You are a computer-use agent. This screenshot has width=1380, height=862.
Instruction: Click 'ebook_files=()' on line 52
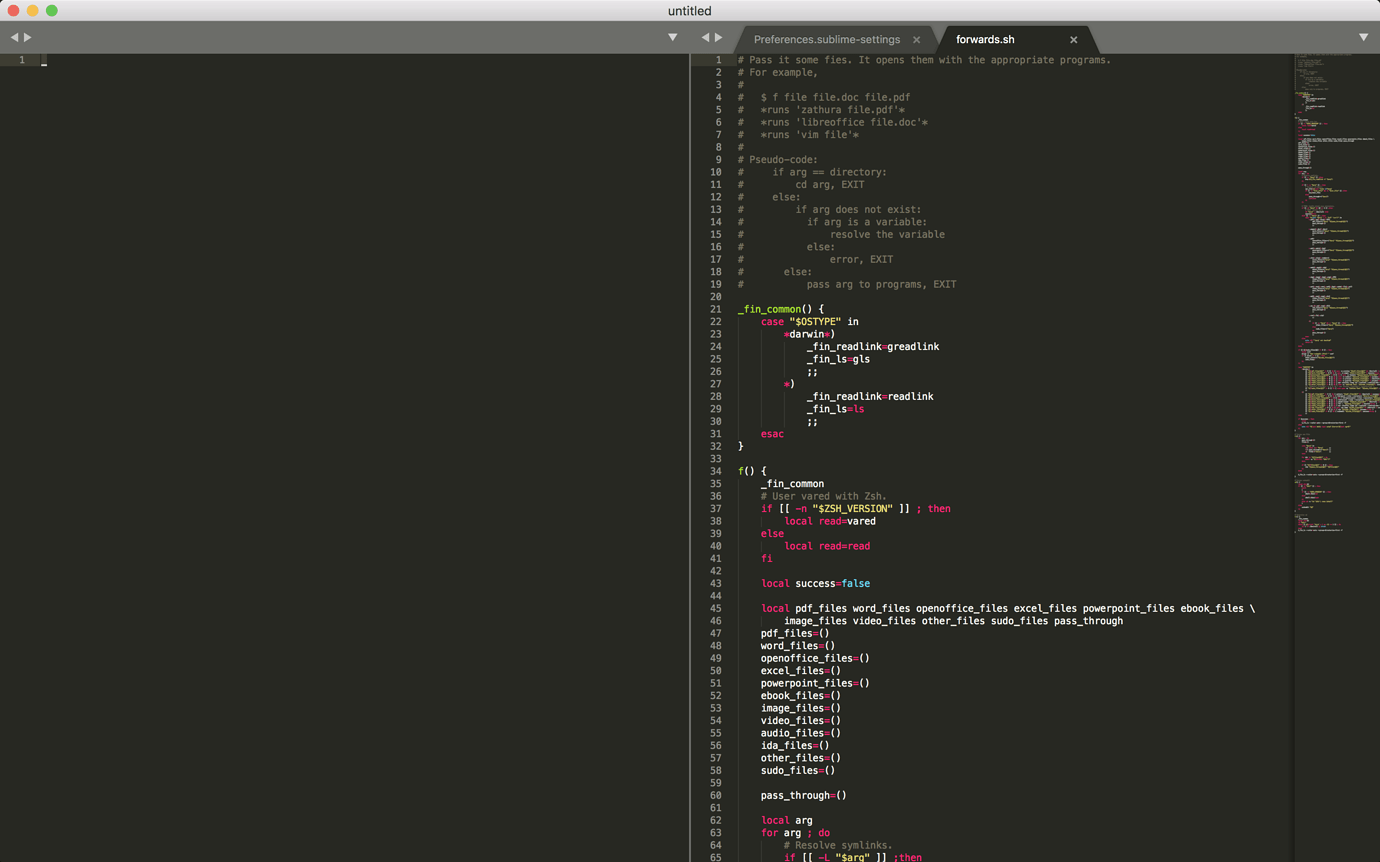tap(801, 696)
